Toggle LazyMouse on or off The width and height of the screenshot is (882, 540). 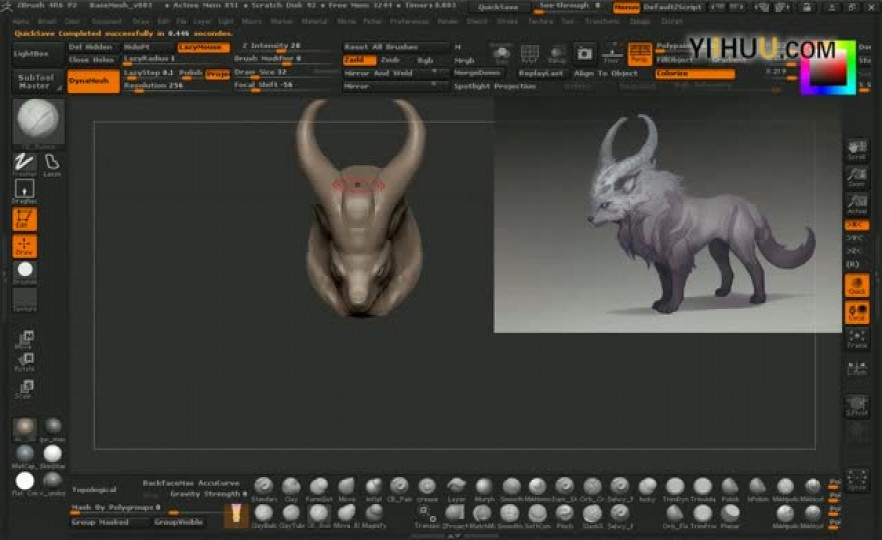point(203,47)
